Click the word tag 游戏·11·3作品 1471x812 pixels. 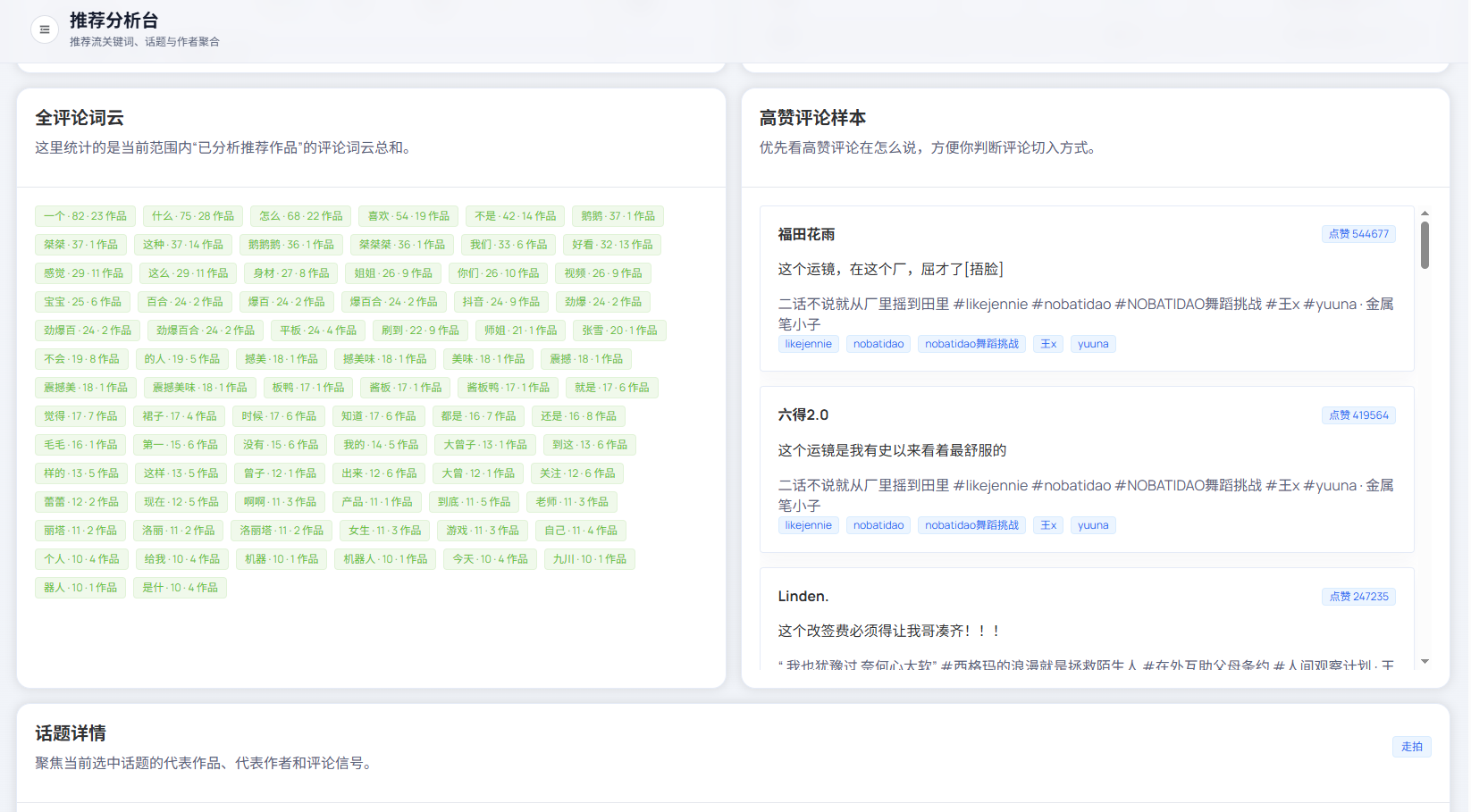[482, 531]
